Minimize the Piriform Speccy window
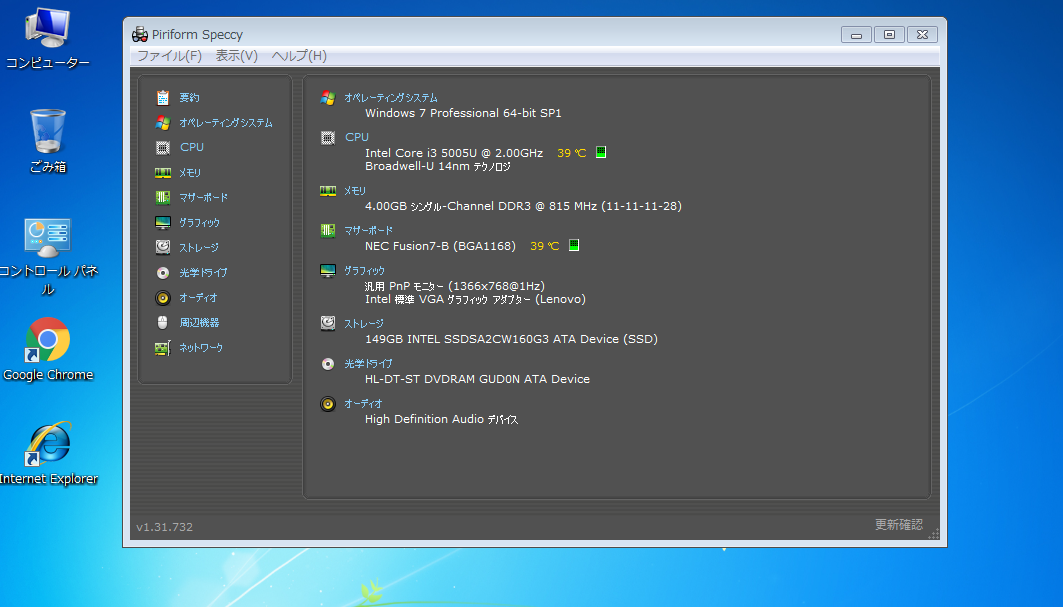The image size is (1063, 607). pos(856,35)
